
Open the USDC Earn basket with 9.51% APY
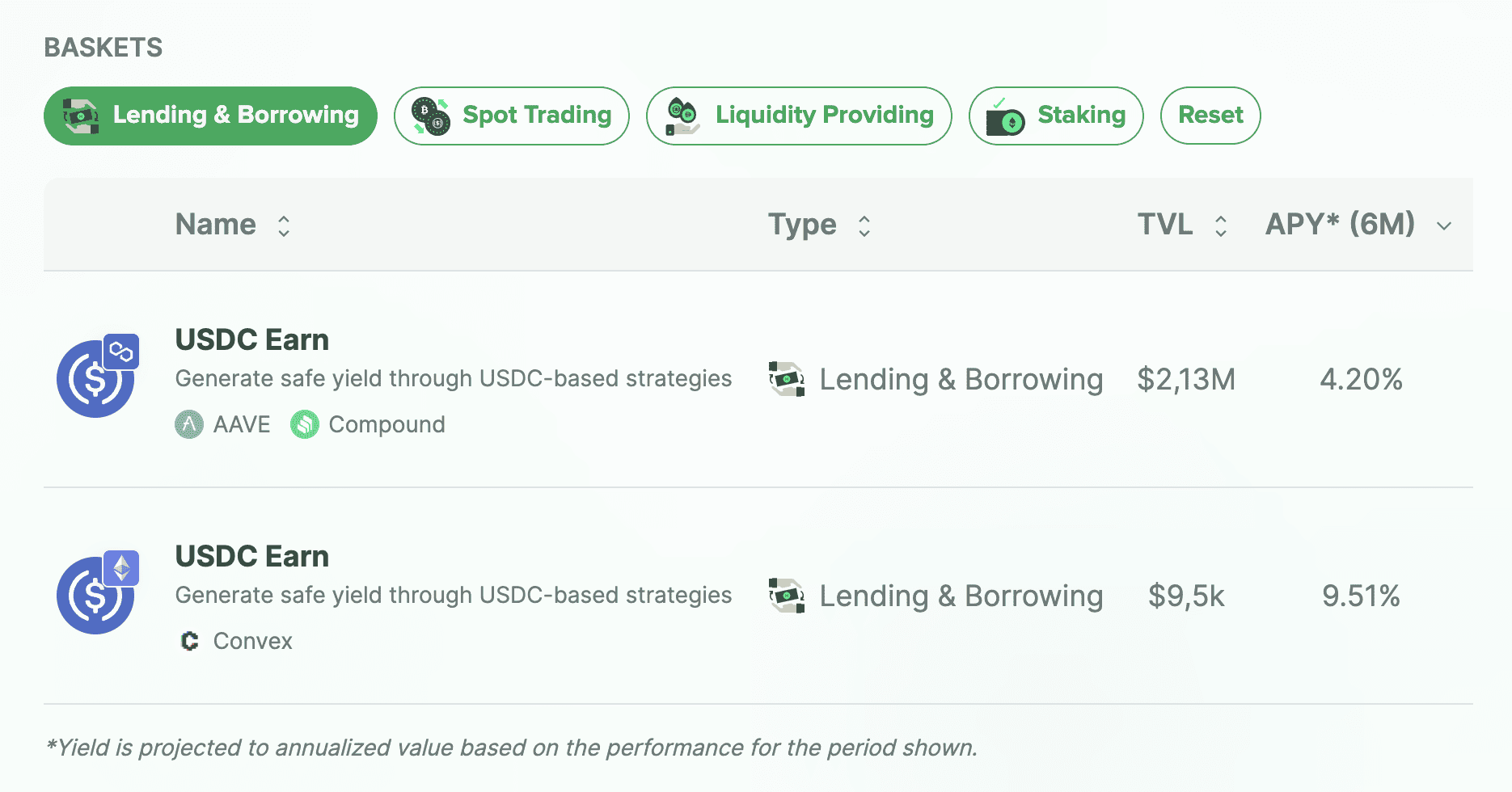point(251,556)
